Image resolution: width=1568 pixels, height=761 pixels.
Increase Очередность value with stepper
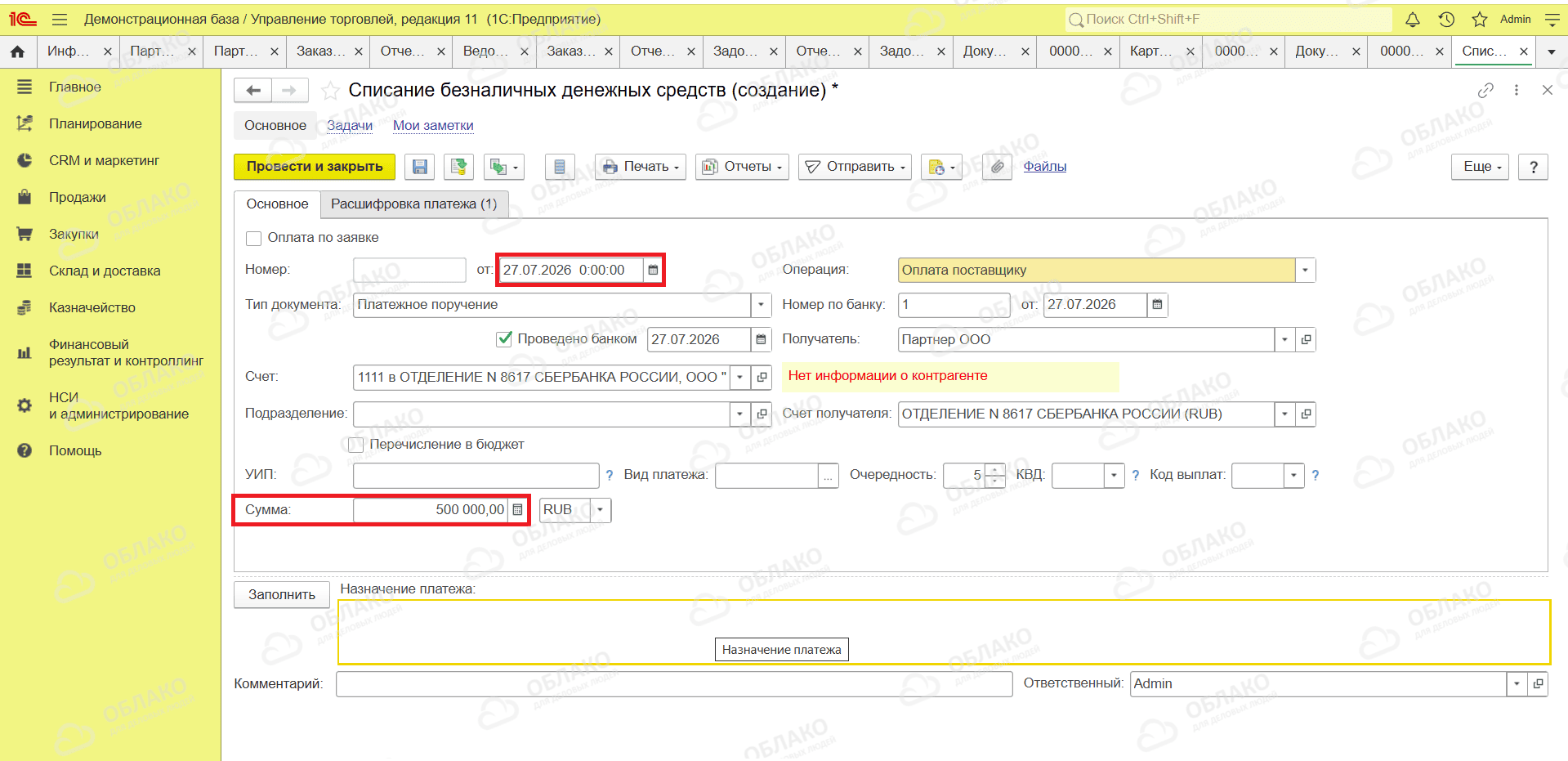(x=994, y=469)
